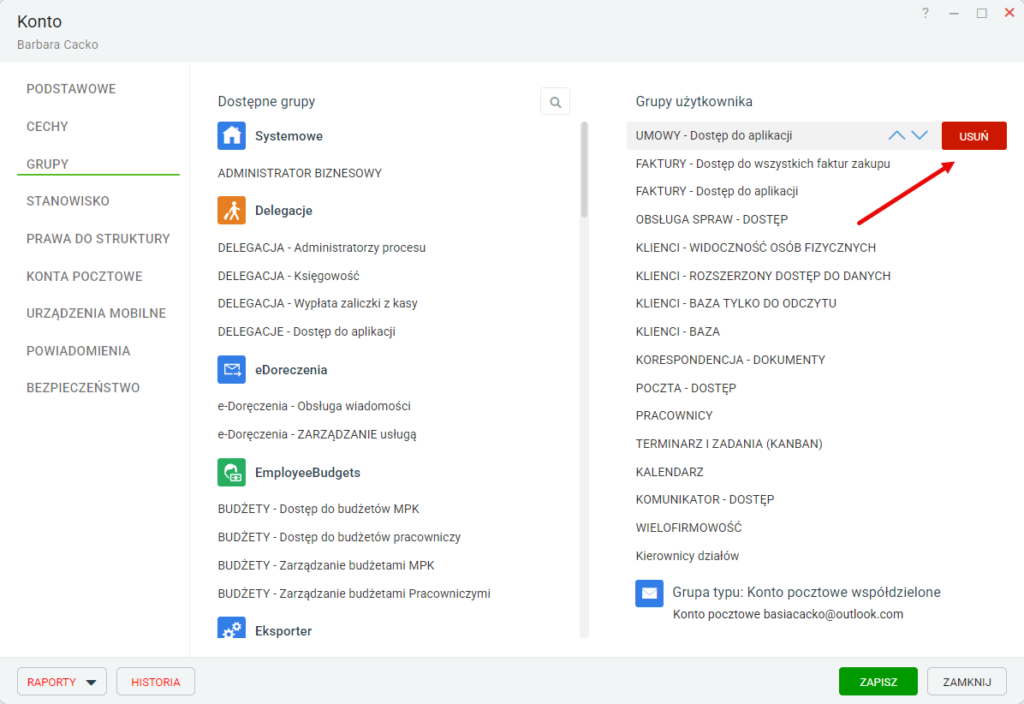Select KLIENCI - ROZSZERZONY DOSTĘP DO DANYCH
The height and width of the screenshot is (704, 1024).
pyautogui.click(x=763, y=276)
